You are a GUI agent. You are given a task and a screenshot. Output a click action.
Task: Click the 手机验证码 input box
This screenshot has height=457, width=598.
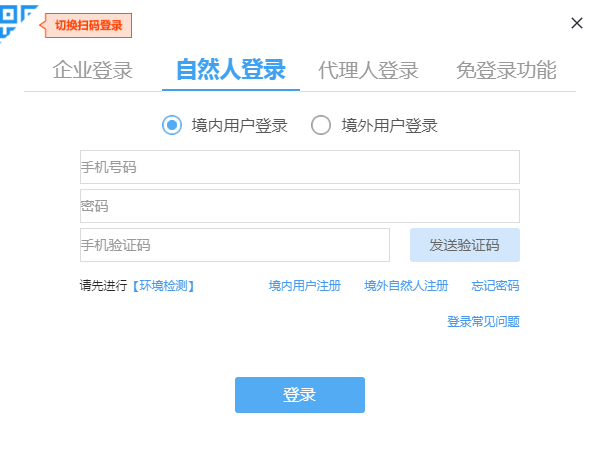tap(235, 245)
